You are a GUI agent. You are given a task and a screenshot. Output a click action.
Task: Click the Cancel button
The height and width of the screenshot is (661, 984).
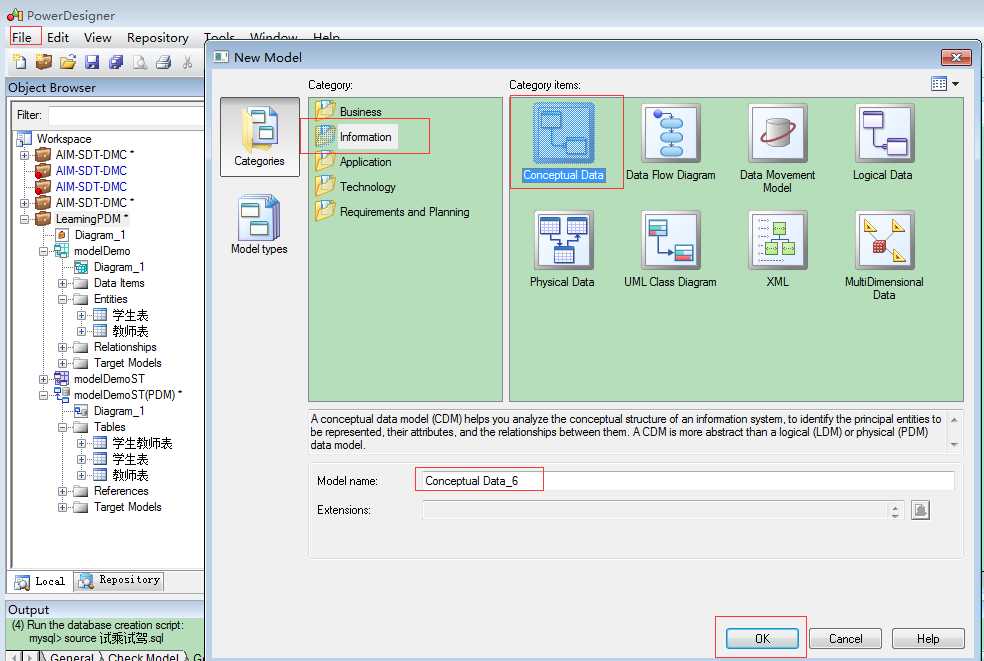pos(845,638)
